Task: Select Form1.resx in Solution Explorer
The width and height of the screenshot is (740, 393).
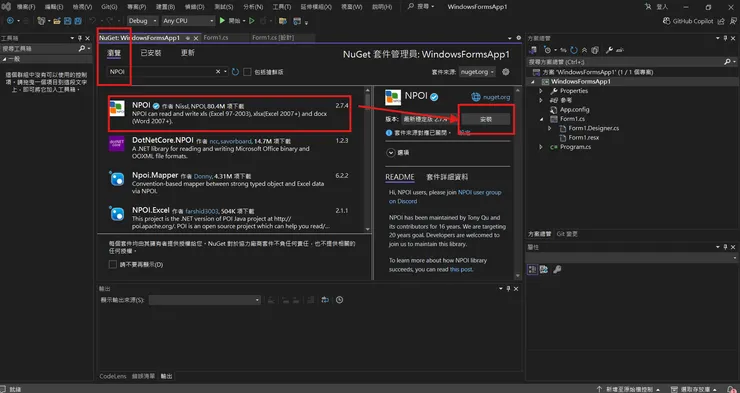Action: pos(583,137)
